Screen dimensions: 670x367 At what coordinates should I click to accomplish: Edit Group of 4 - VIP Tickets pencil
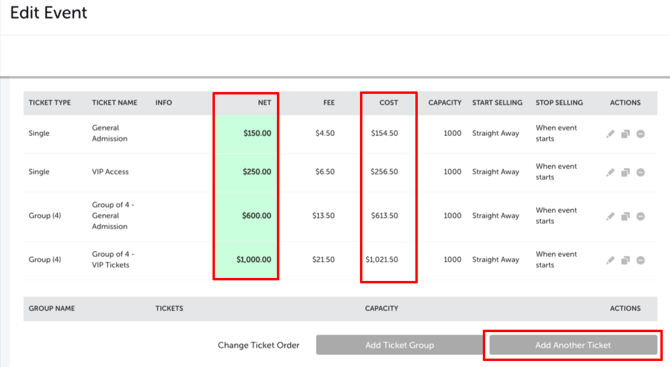click(x=610, y=260)
